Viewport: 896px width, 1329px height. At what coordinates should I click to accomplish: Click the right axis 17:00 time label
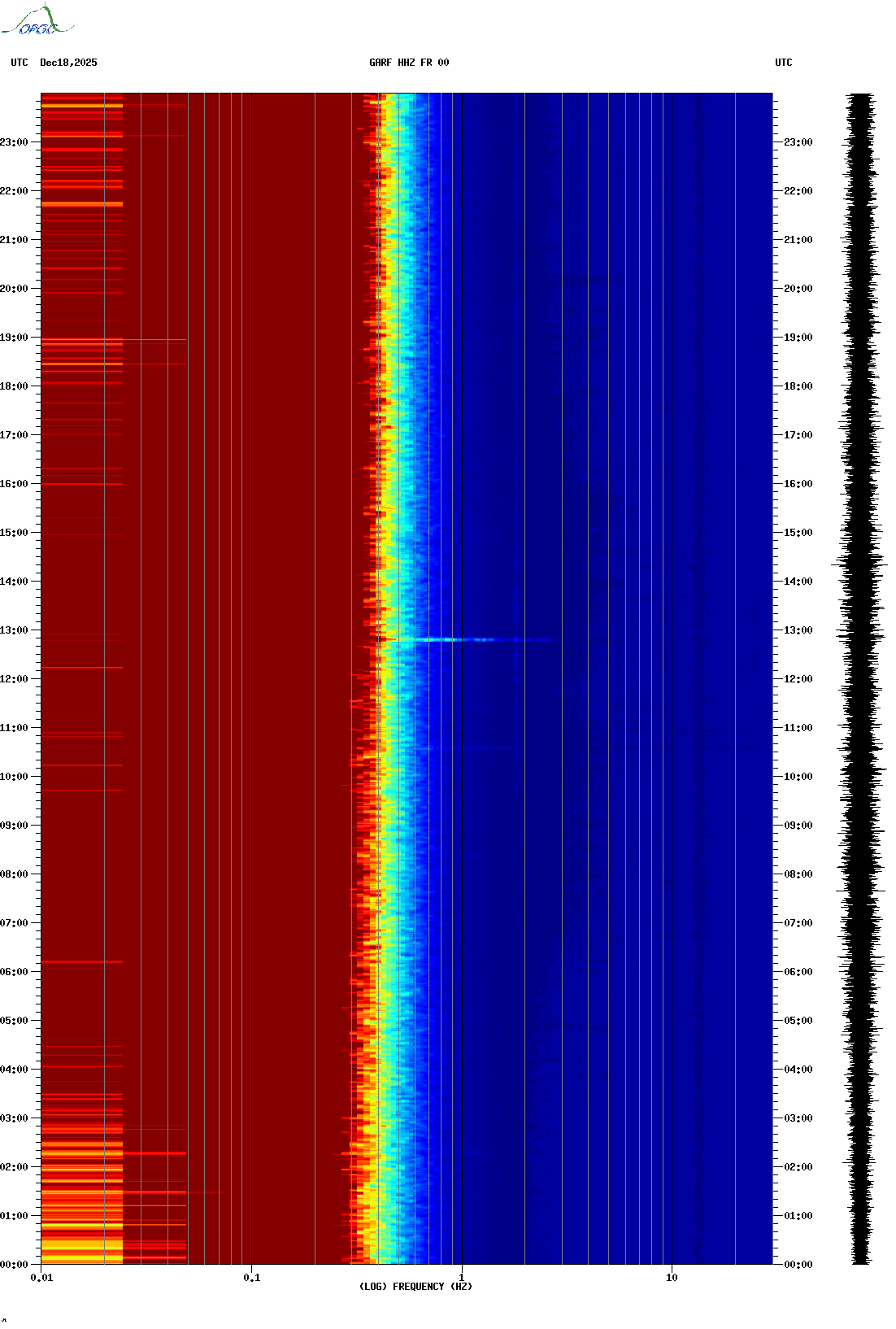[x=798, y=435]
